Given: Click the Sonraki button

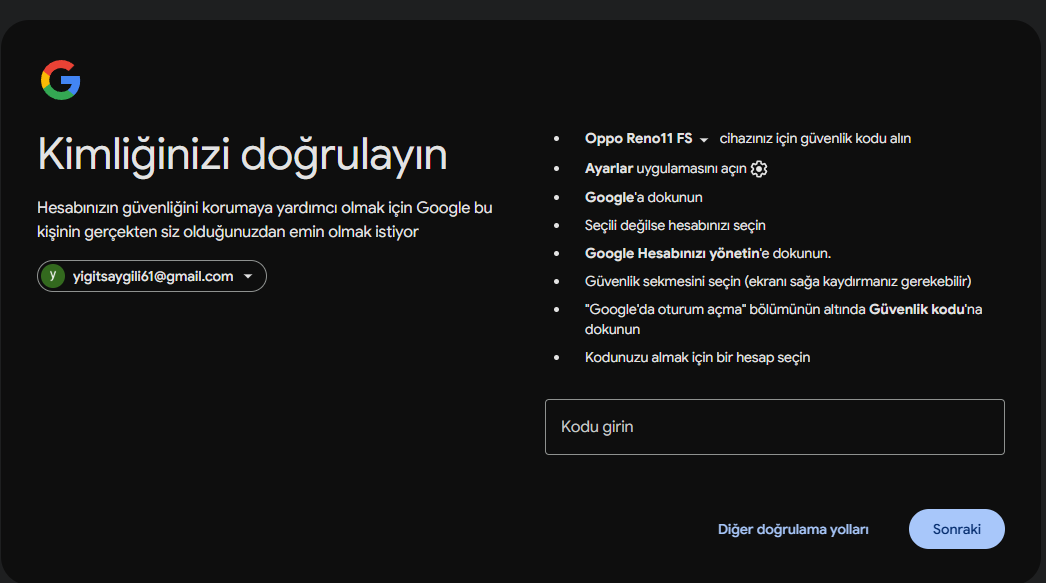Looking at the screenshot, I should click(x=957, y=529).
